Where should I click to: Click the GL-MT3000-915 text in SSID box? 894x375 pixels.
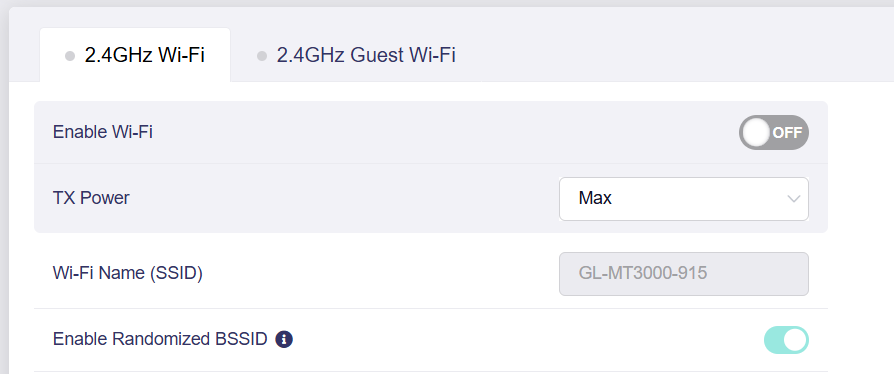(643, 274)
